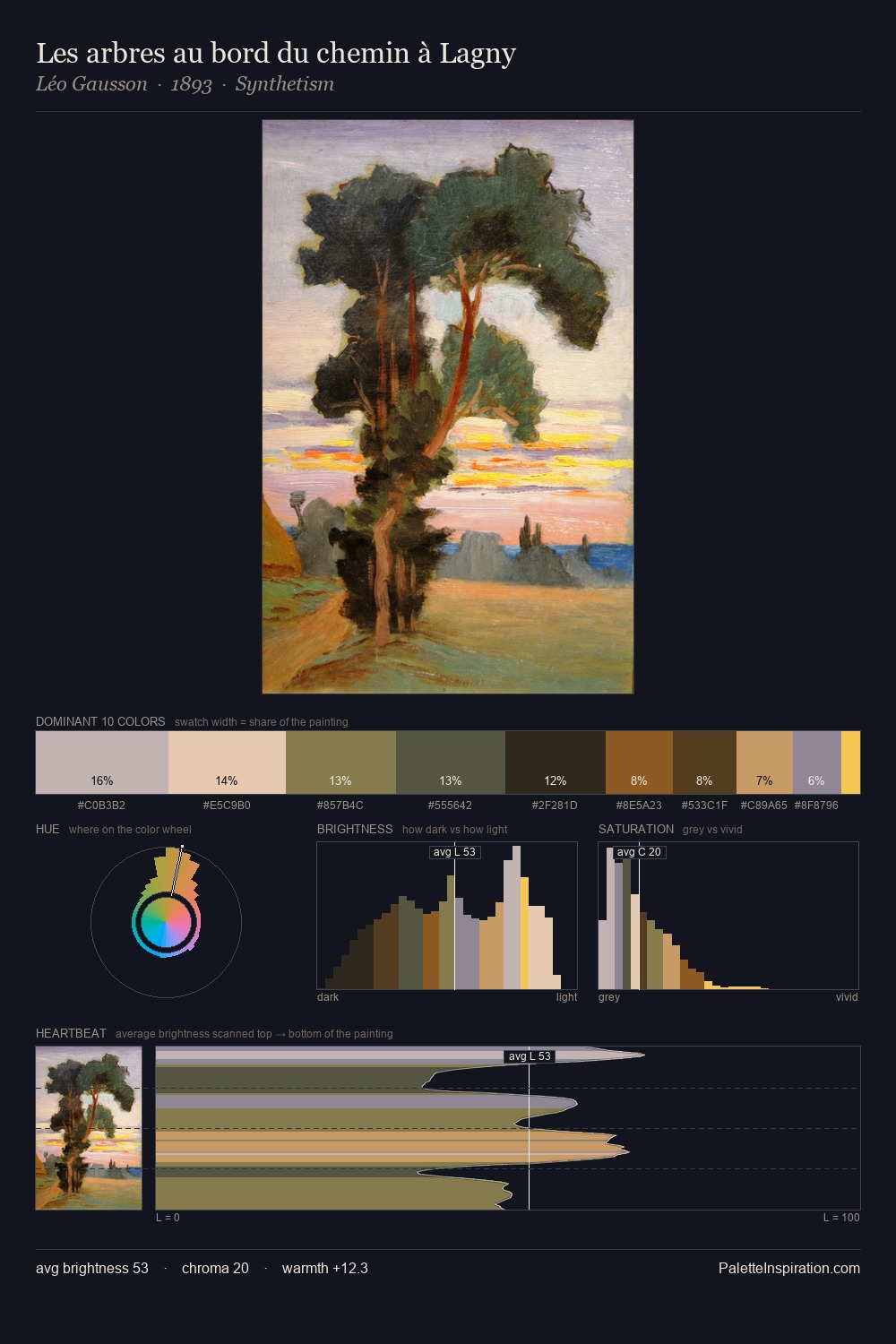
Task: Click the hex code label '#C89A65'
Action: pos(764,805)
